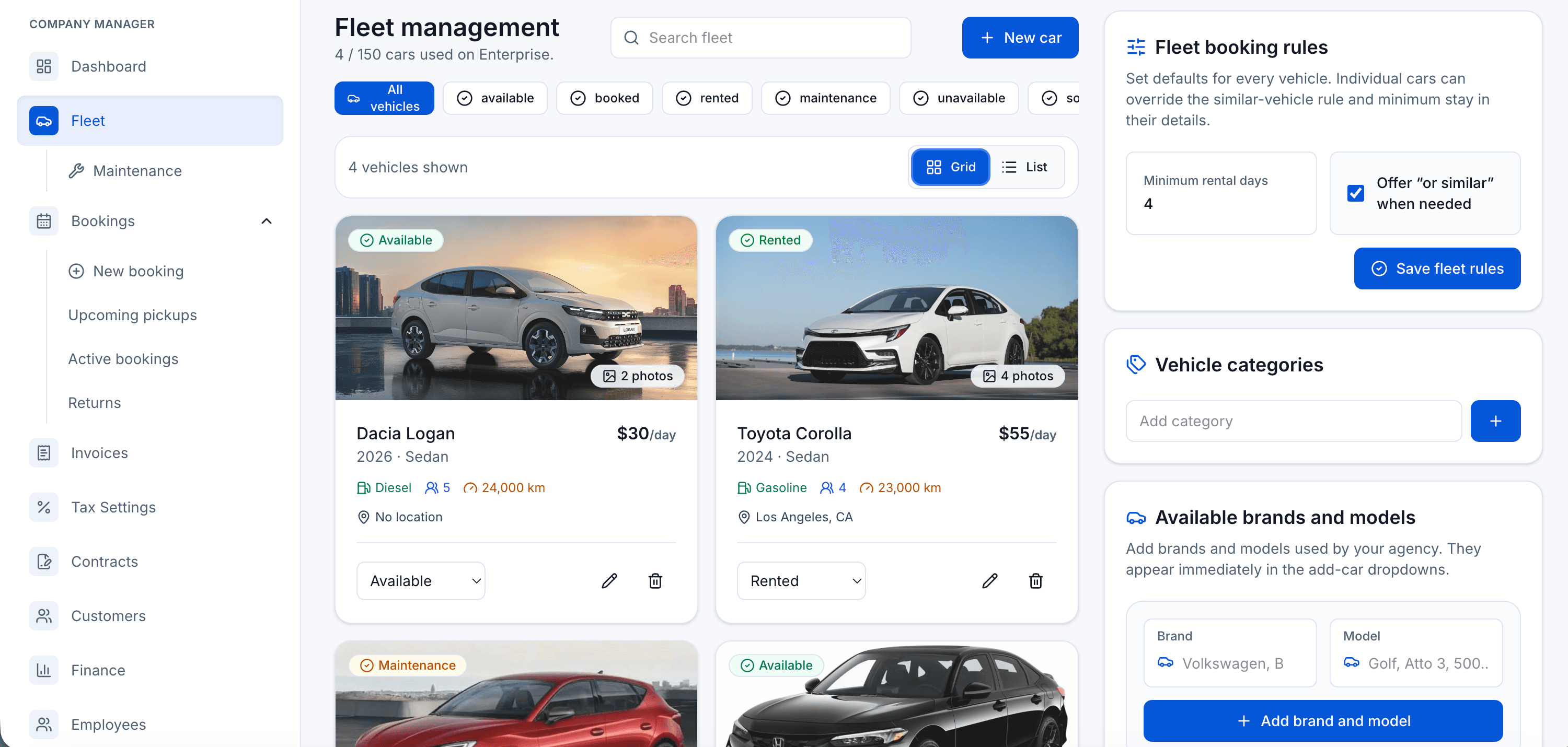Open the Dacia Logan Available status dropdown
The image size is (1568, 747).
(x=421, y=581)
